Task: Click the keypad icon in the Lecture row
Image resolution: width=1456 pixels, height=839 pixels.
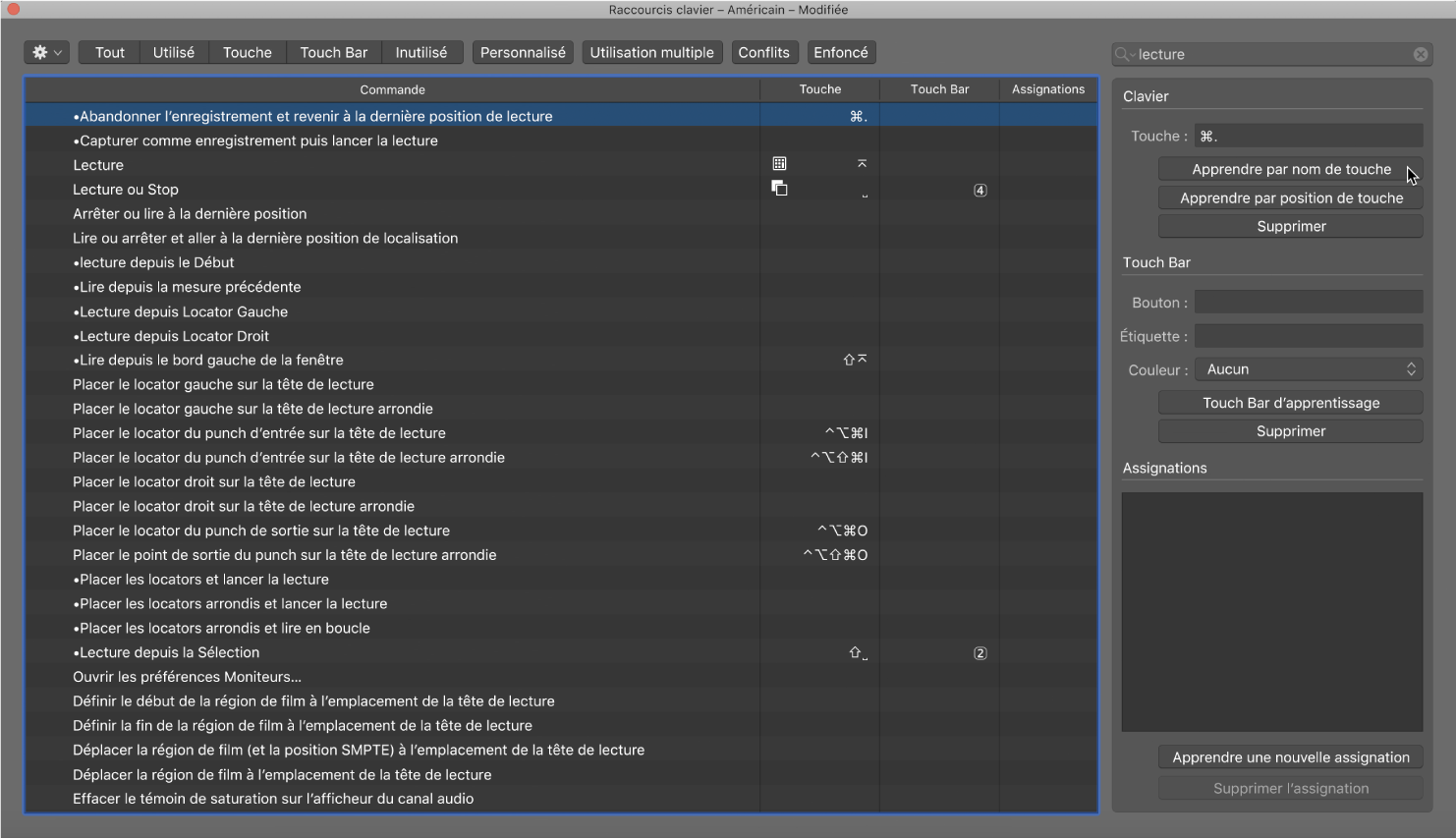Action: [779, 164]
